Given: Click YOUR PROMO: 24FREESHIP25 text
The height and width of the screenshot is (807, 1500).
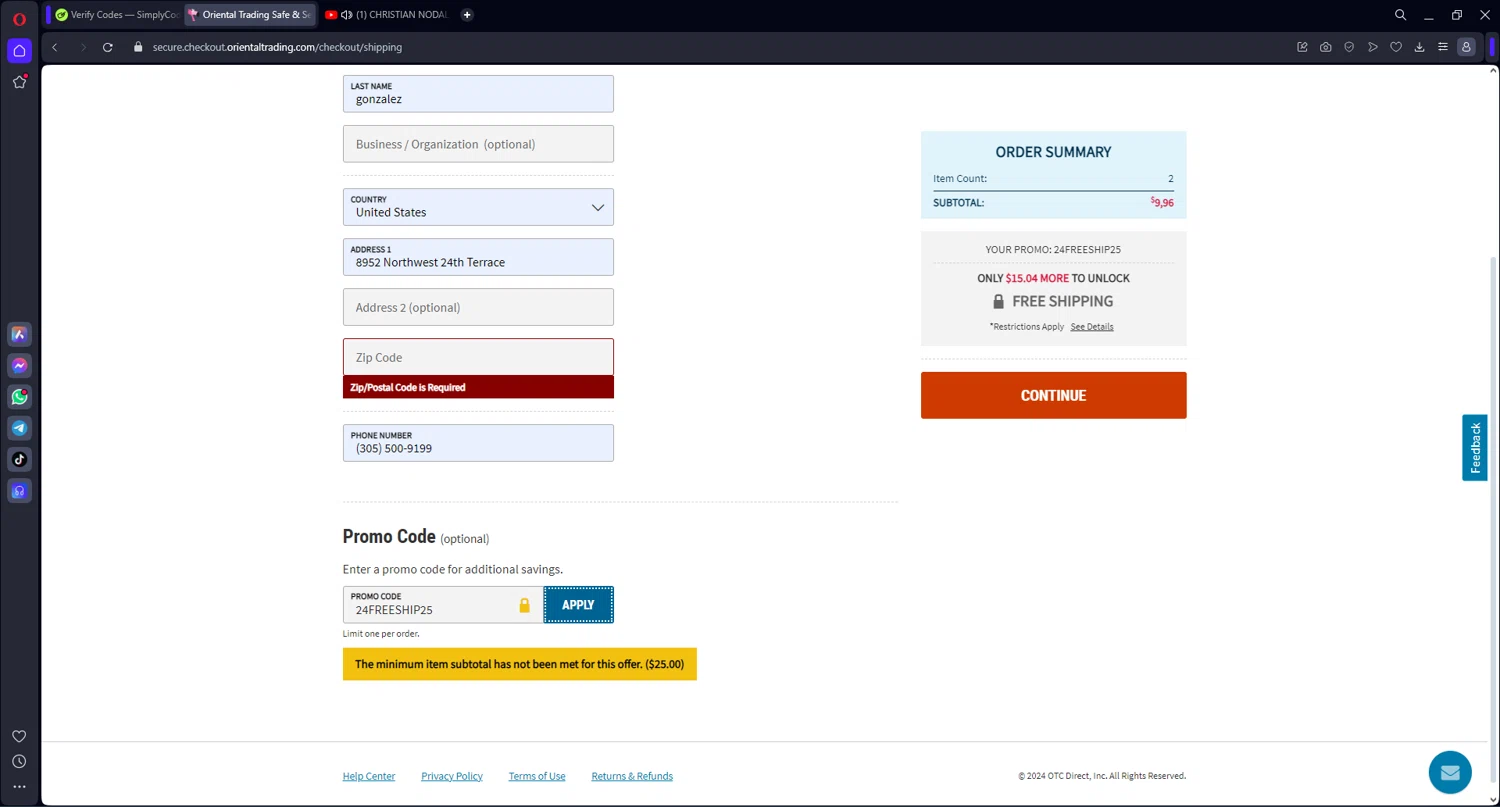Looking at the screenshot, I should (x=1053, y=250).
